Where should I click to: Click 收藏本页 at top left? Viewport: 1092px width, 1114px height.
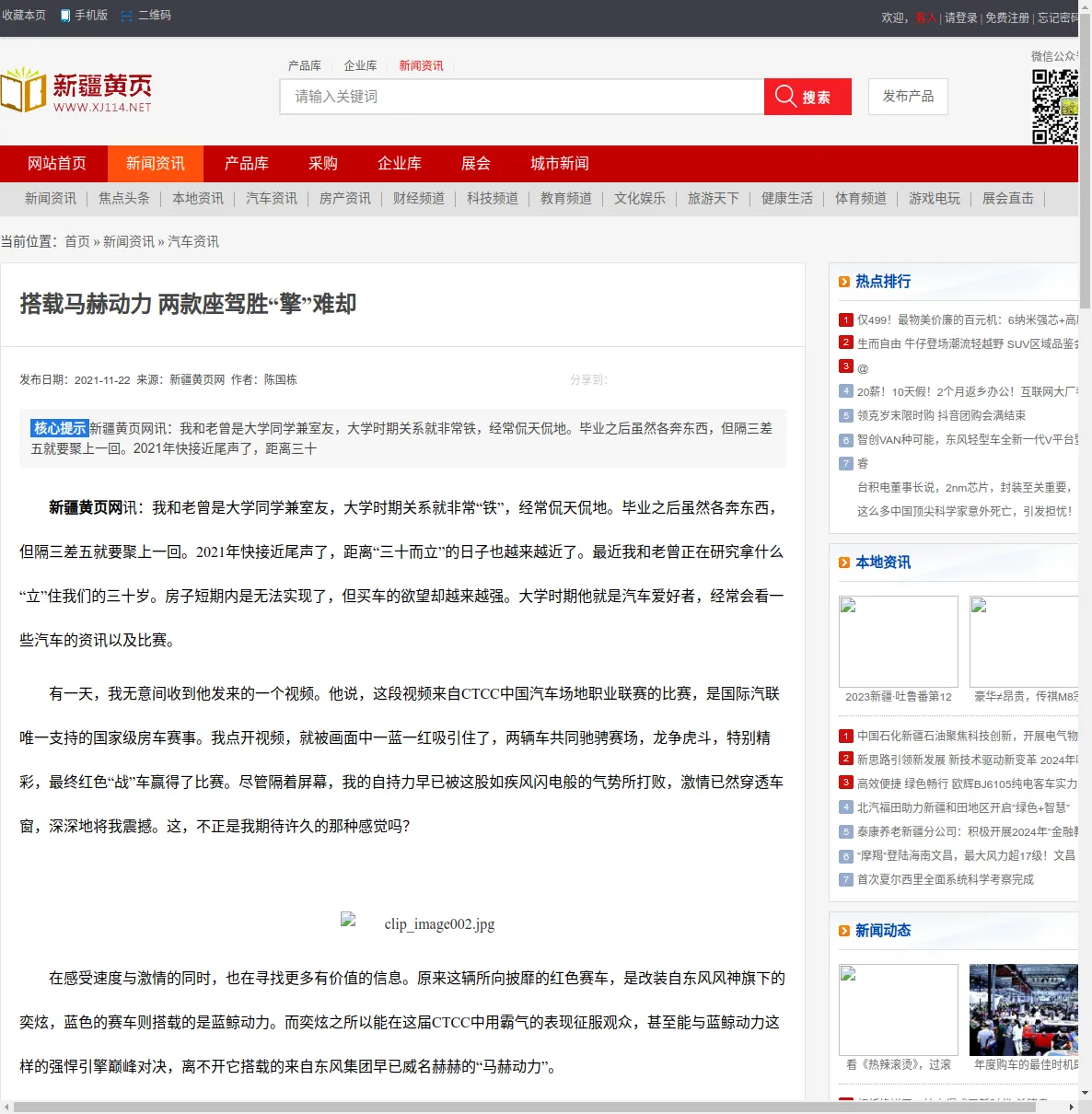(x=24, y=16)
